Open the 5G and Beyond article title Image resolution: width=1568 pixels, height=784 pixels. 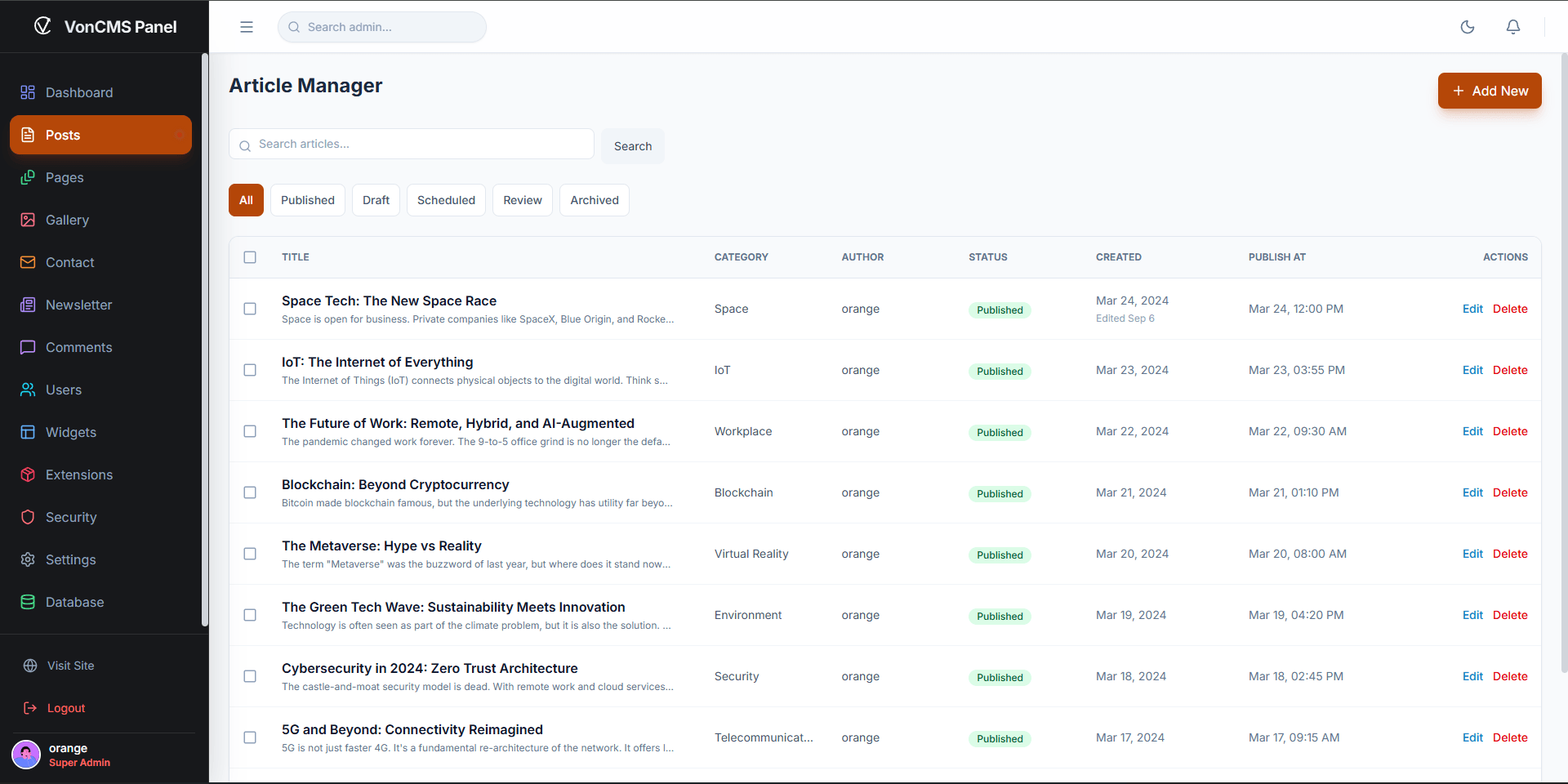[412, 729]
